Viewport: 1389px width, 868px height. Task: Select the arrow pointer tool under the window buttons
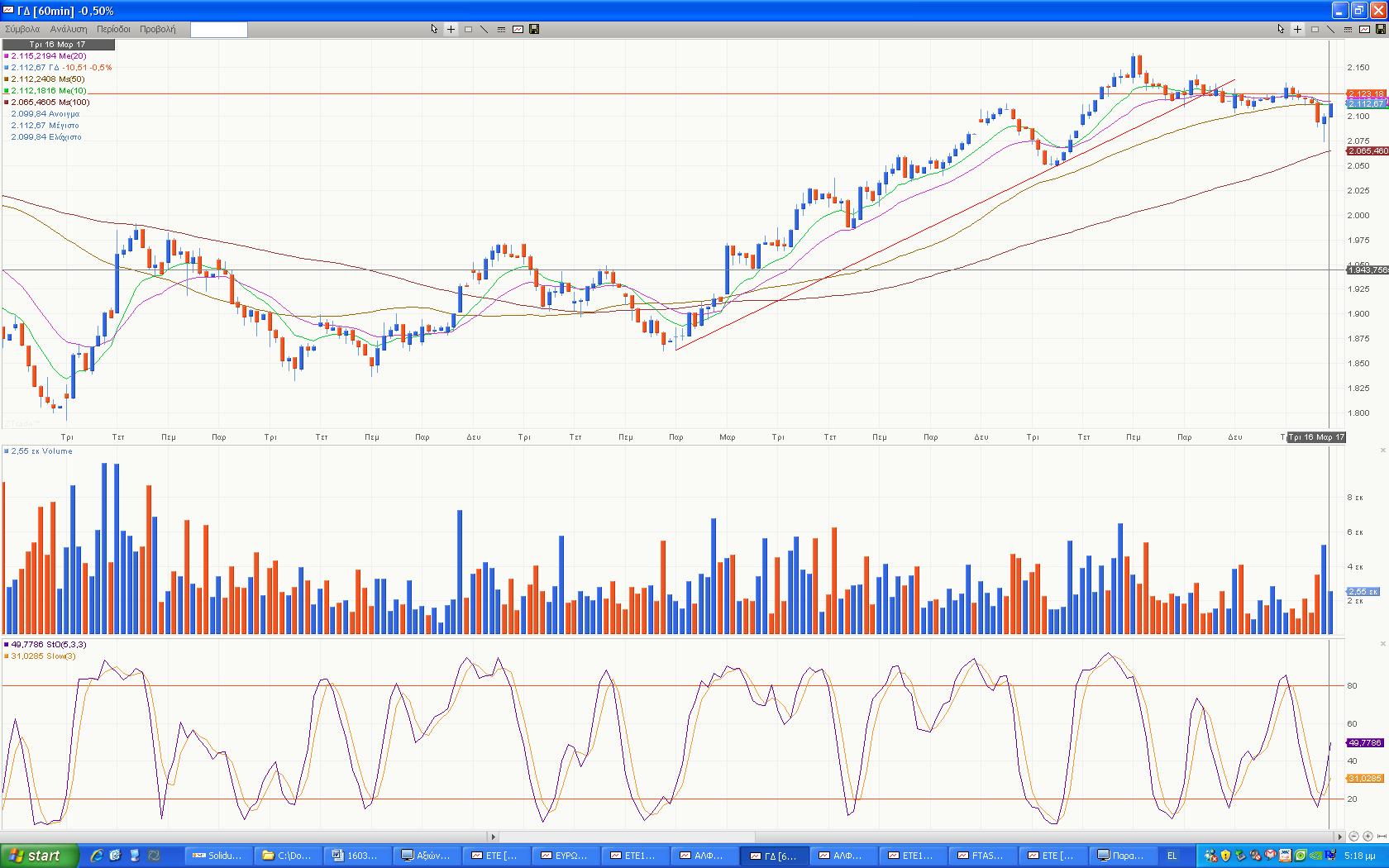tap(1281, 29)
